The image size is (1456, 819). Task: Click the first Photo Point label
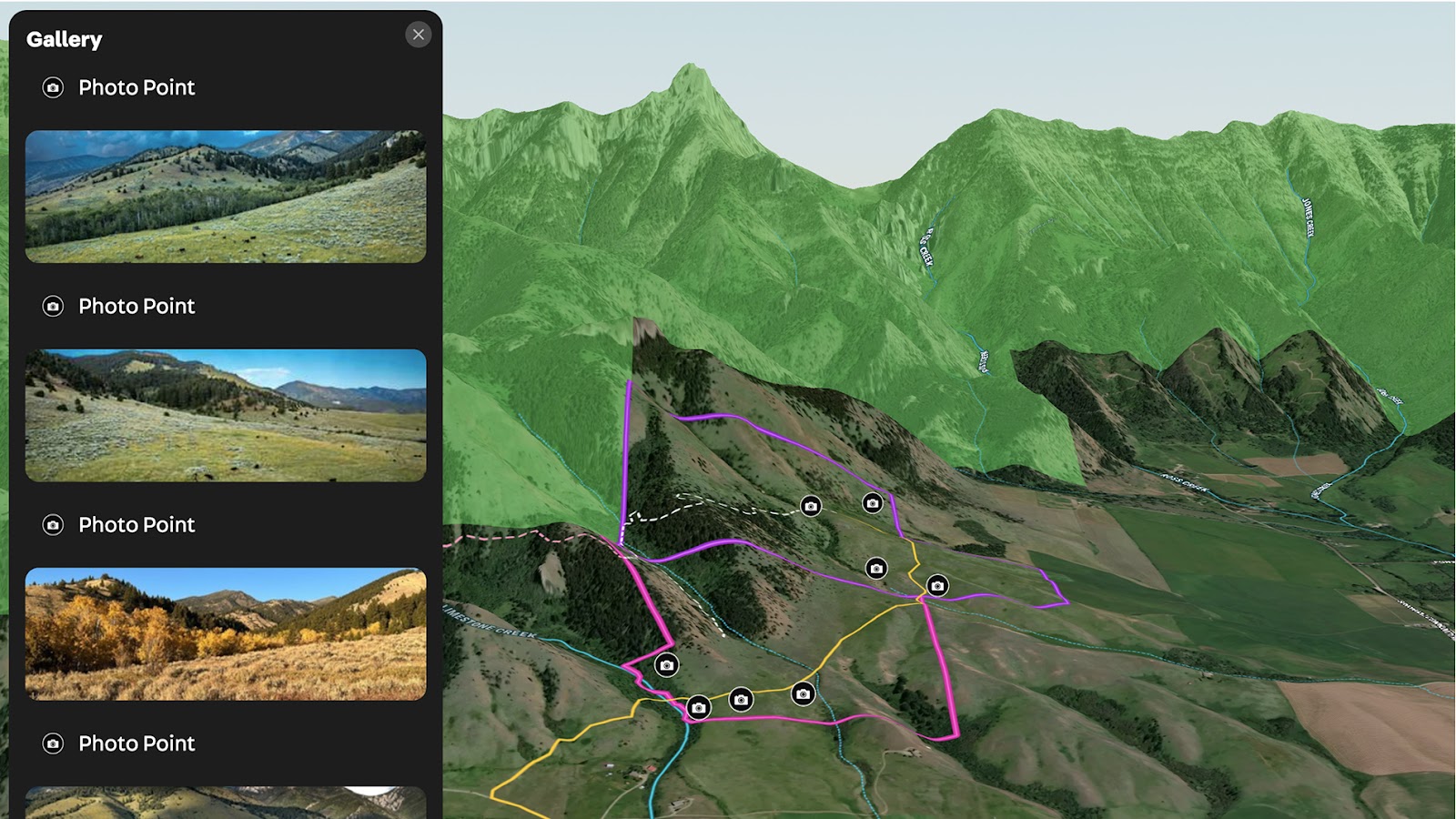(x=136, y=87)
